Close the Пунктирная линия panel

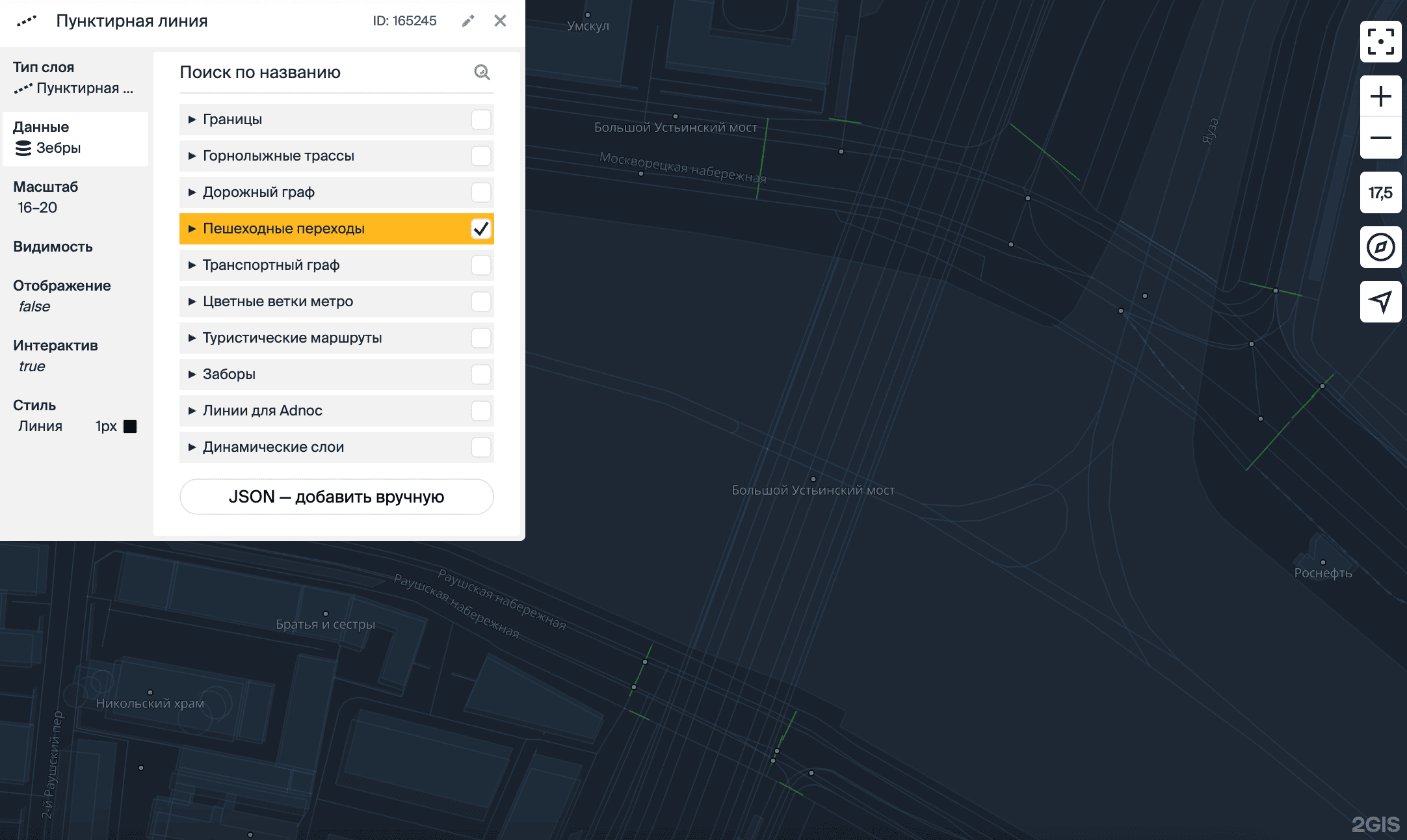500,21
